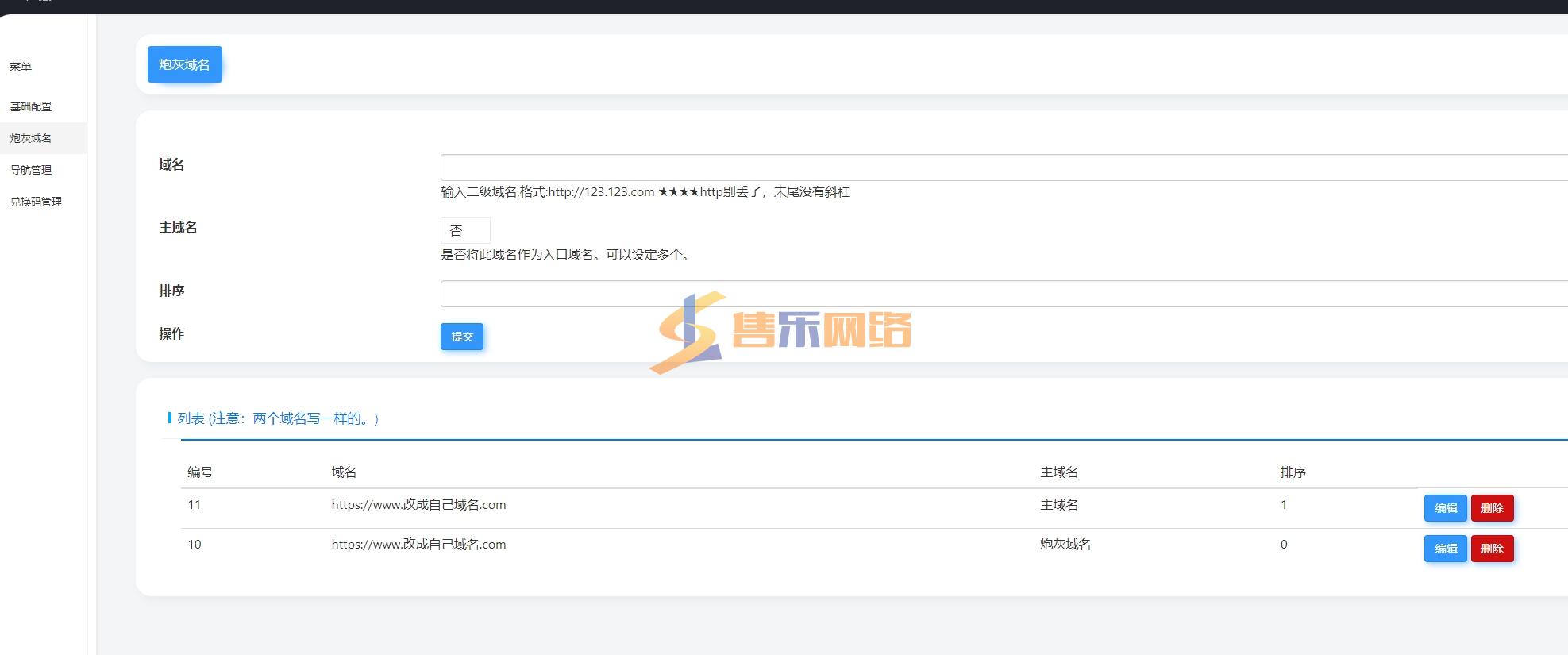Click the sort value 0 in row 10
This screenshot has height=655, width=1568.
pyautogui.click(x=1284, y=545)
